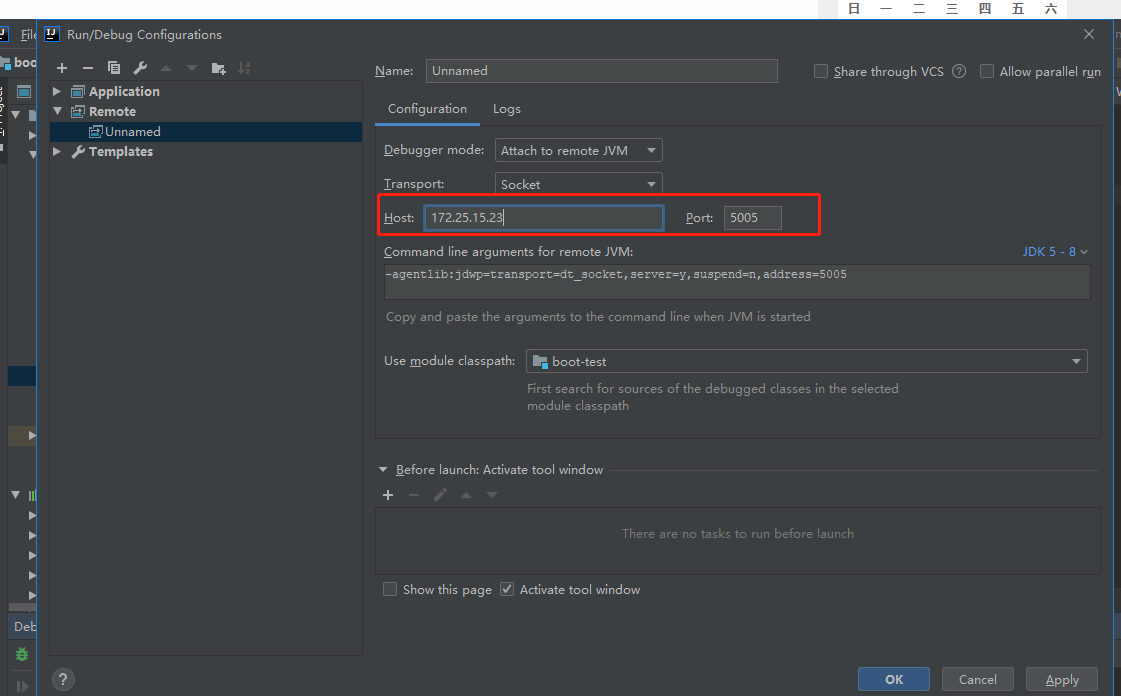This screenshot has width=1121, height=696.
Task: Open the Transport Socket dropdown
Action: coord(579,184)
